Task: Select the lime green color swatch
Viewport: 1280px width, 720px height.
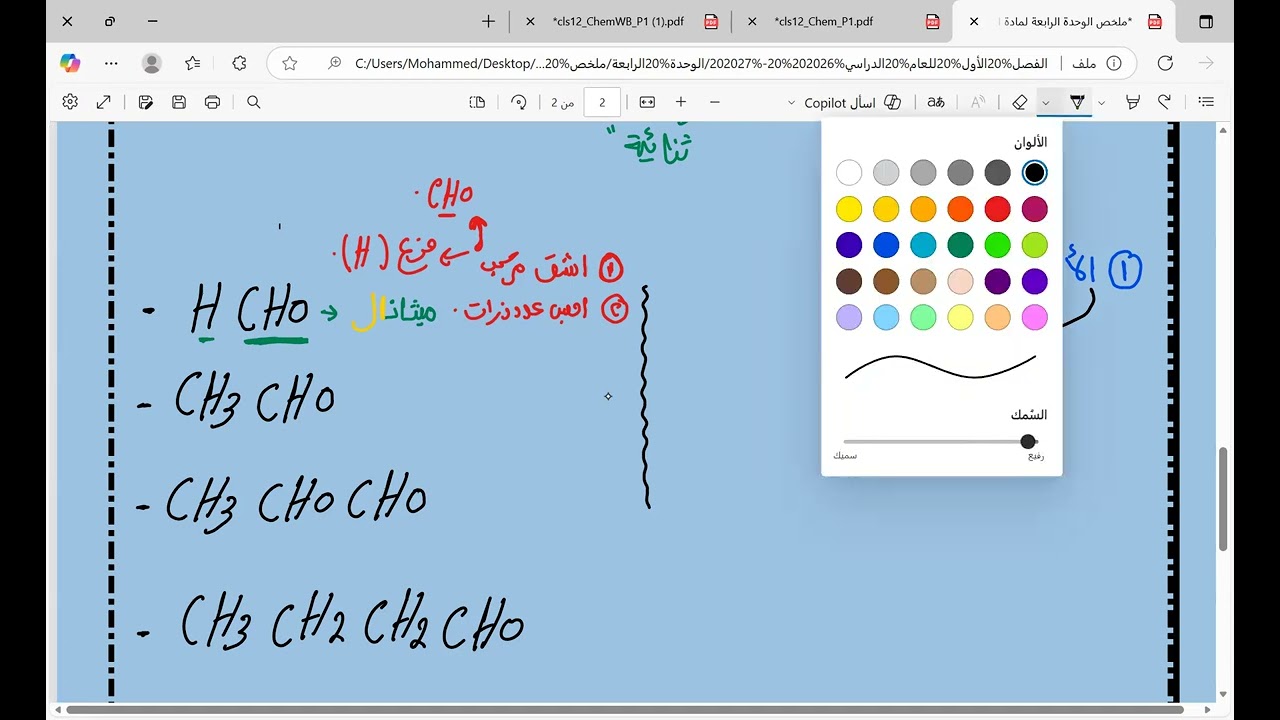Action: tap(1035, 245)
